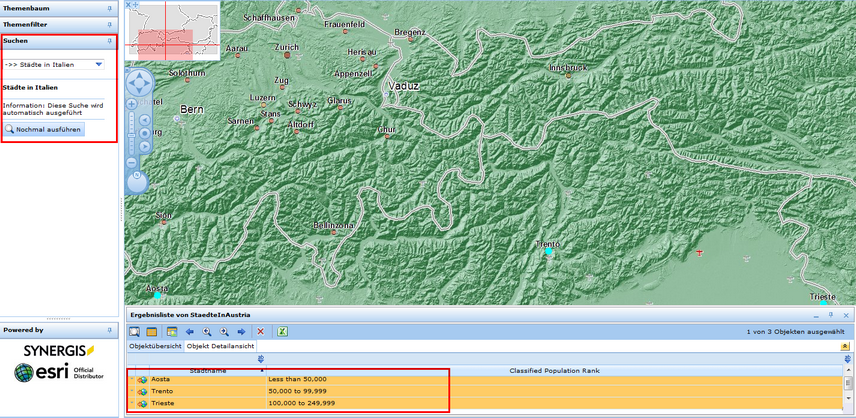Click the yellow collapse arrows icon in results
This screenshot has height=418, width=856.
click(x=845, y=347)
